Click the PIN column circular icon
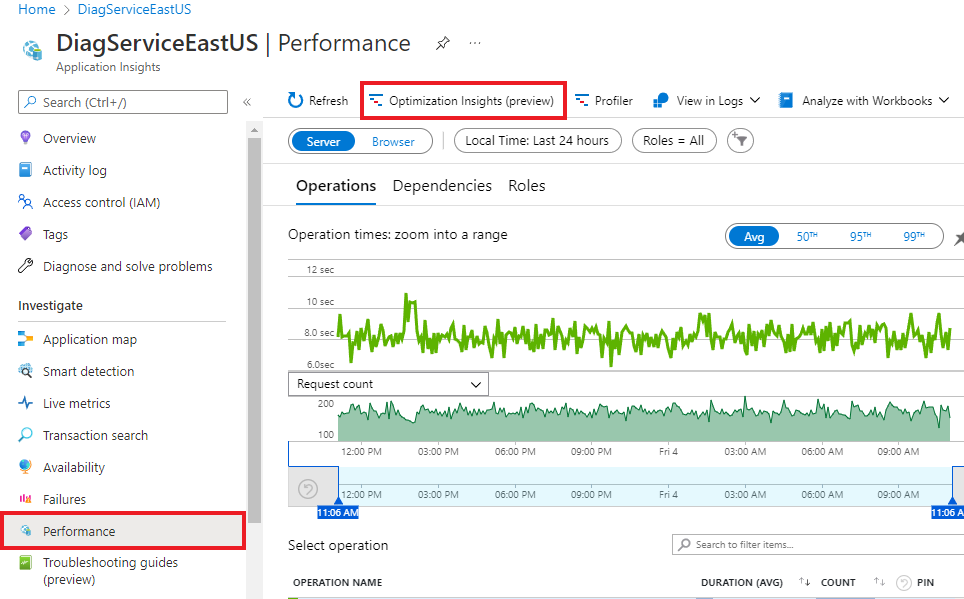The image size is (964, 599). coord(904,582)
